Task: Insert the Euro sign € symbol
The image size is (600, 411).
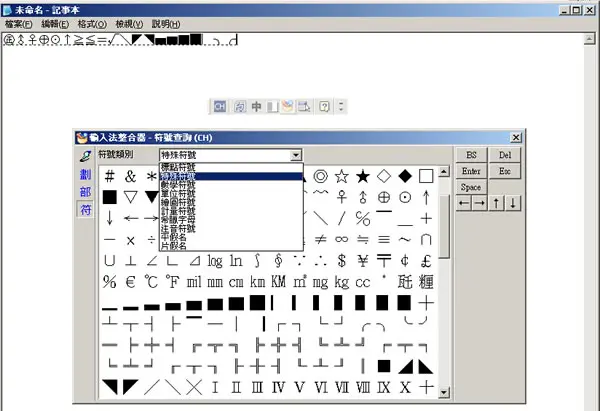Action: pyautogui.click(x=130, y=282)
